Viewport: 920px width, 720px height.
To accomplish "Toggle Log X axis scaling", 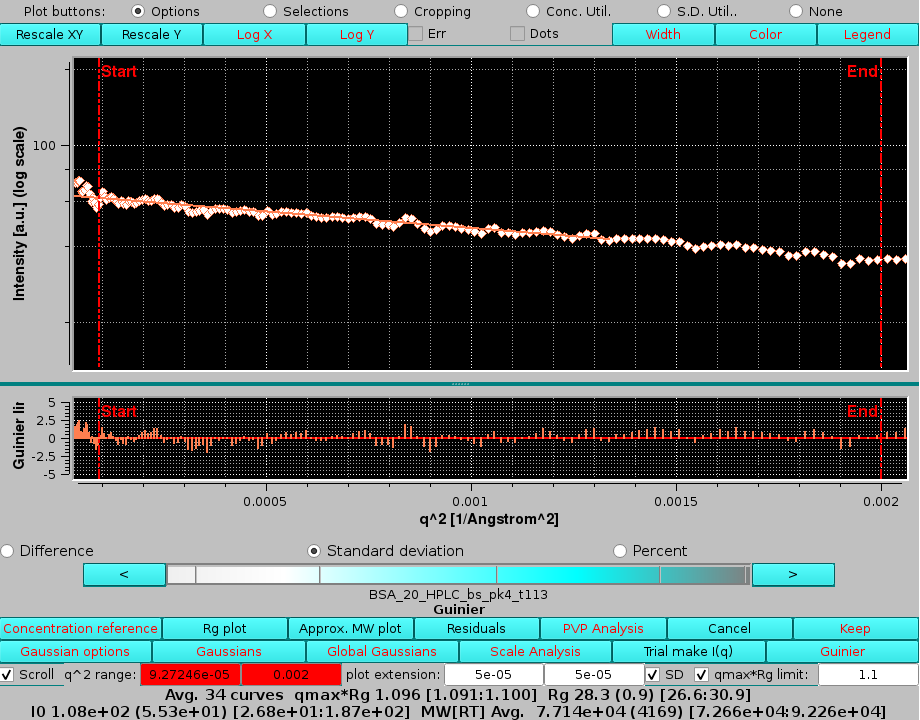I will [x=254, y=33].
